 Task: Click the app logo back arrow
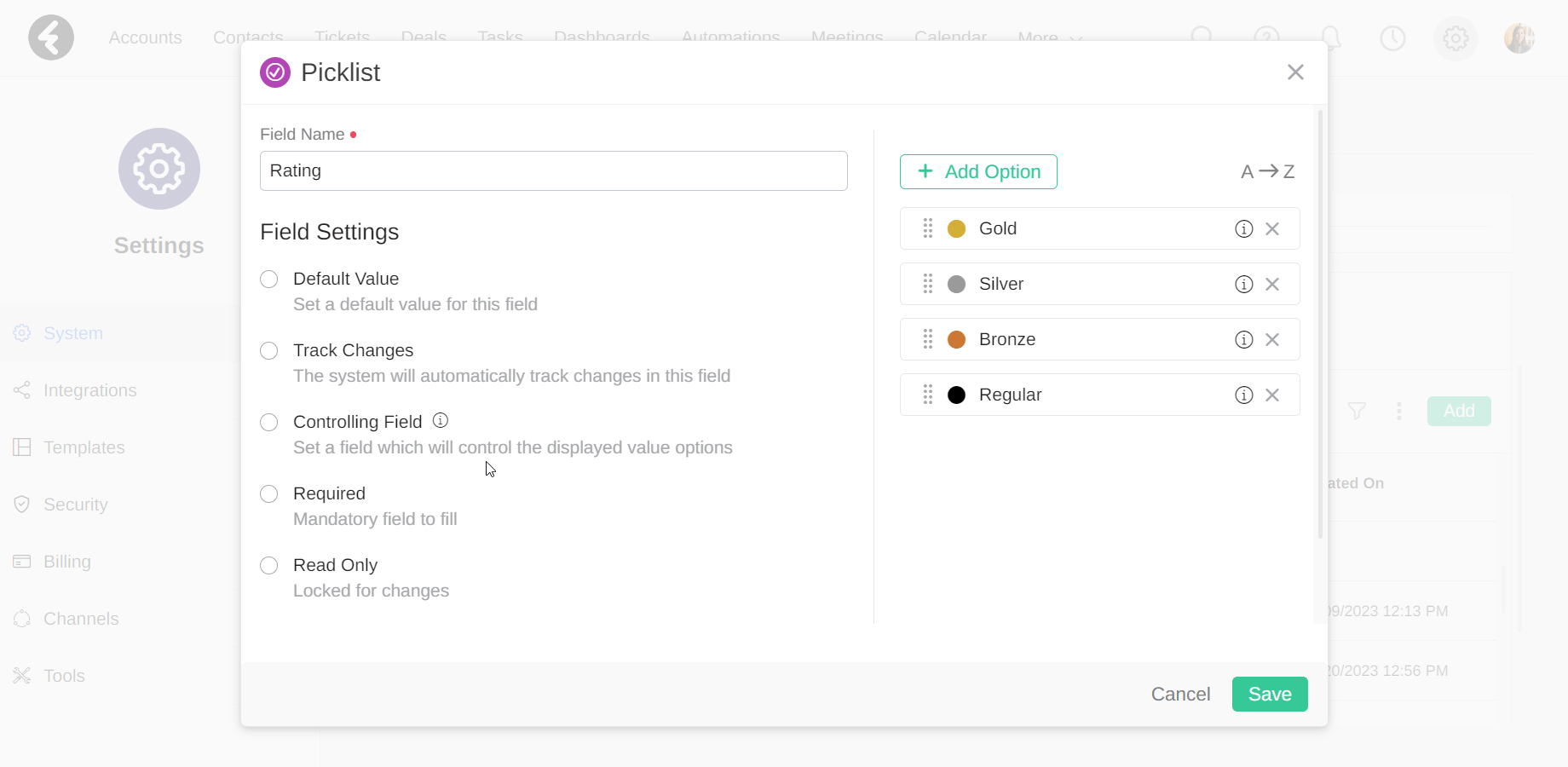pos(51,37)
